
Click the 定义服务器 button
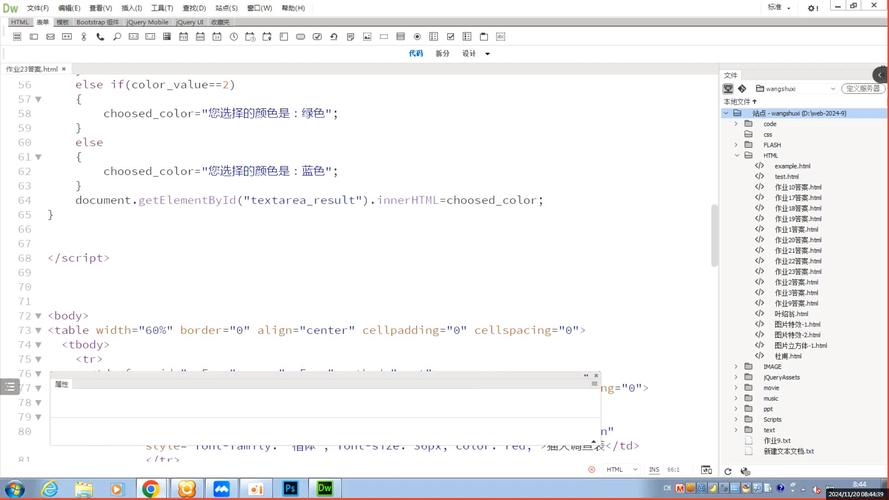pyautogui.click(x=862, y=88)
